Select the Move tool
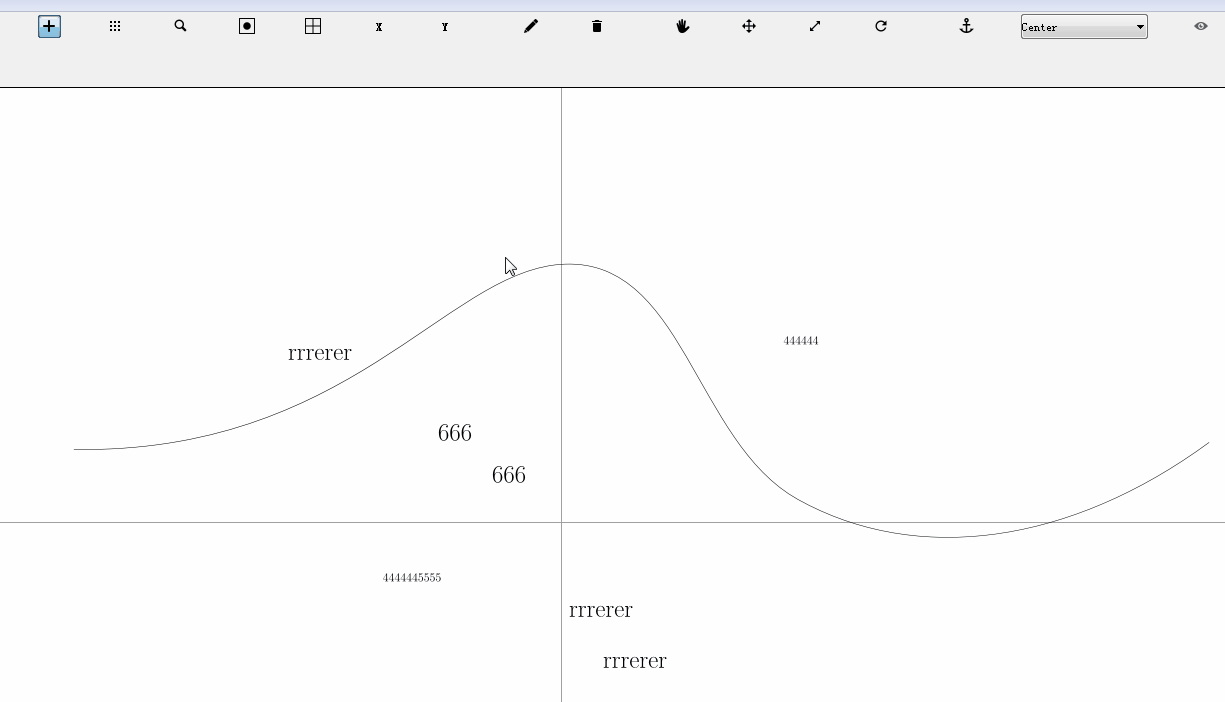This screenshot has height=702, width=1225. click(748, 26)
